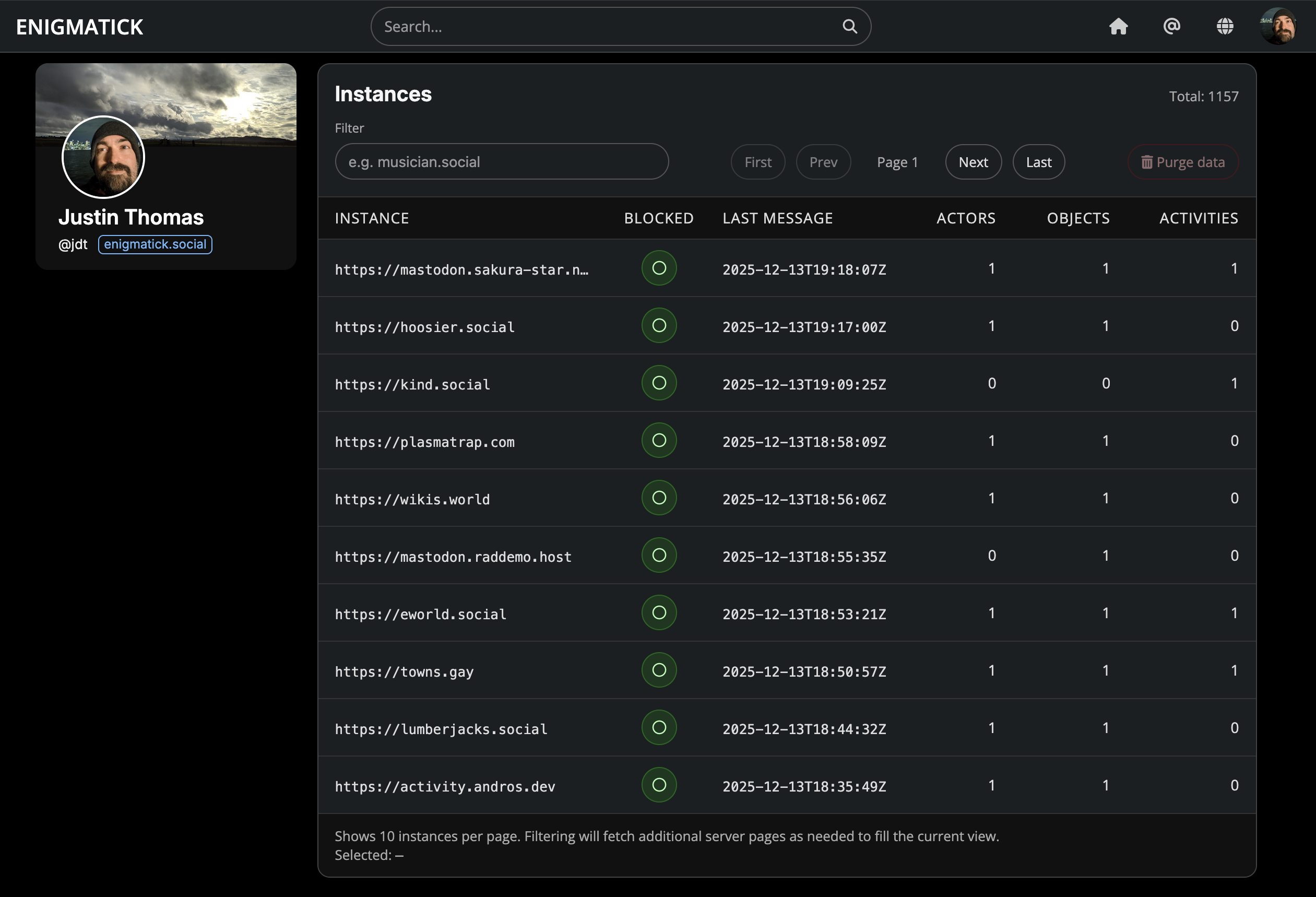Jump to Last page of instances

click(x=1038, y=162)
